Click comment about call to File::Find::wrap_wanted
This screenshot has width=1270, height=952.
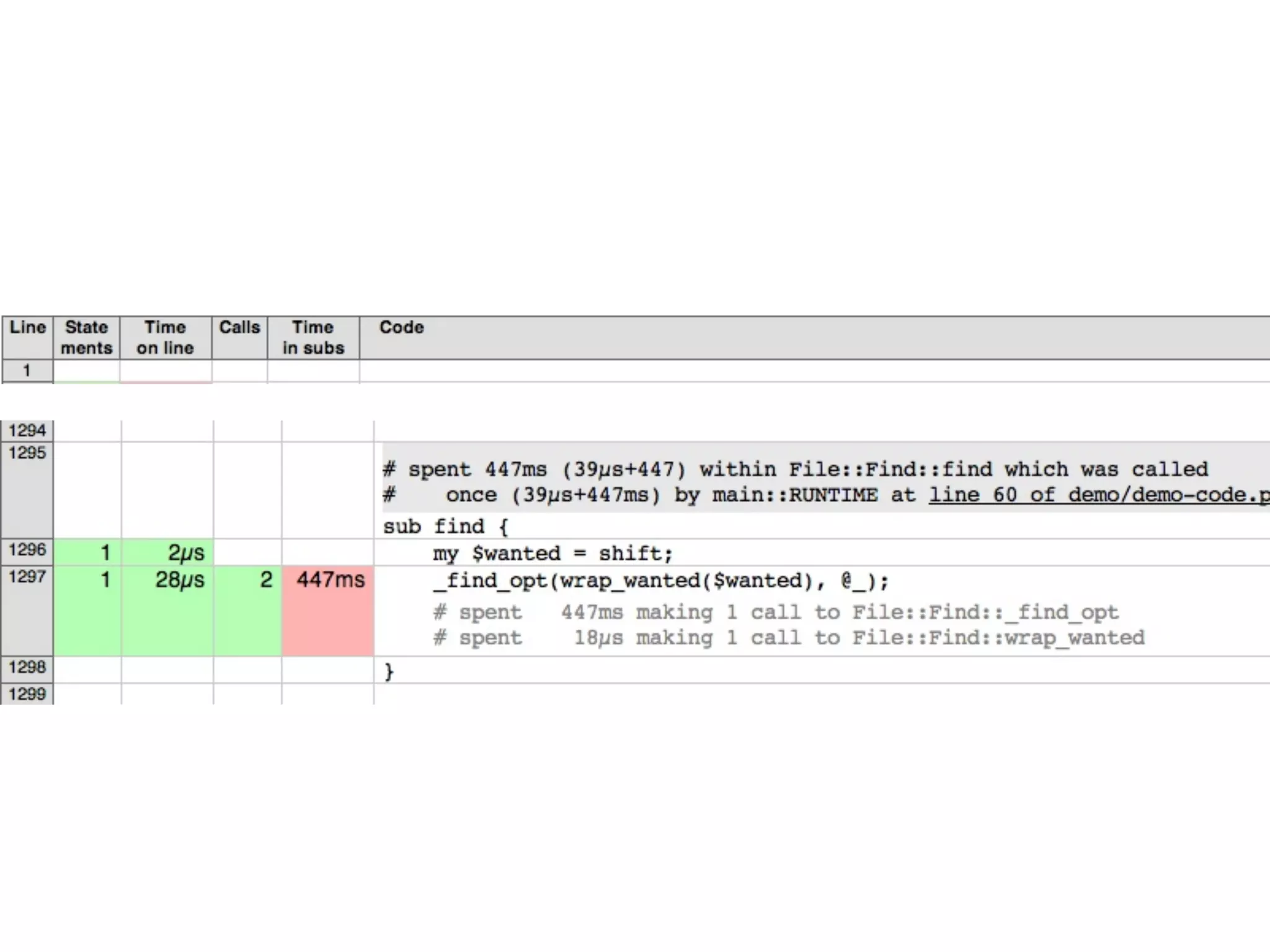pos(789,638)
